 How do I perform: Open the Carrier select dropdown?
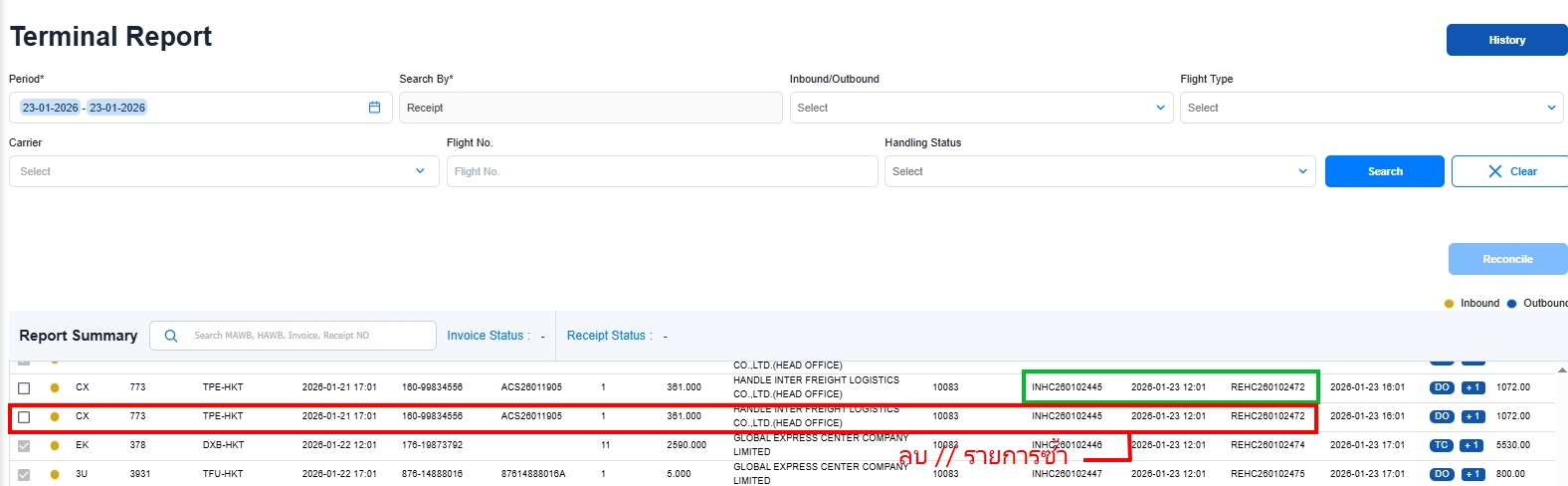(x=223, y=171)
